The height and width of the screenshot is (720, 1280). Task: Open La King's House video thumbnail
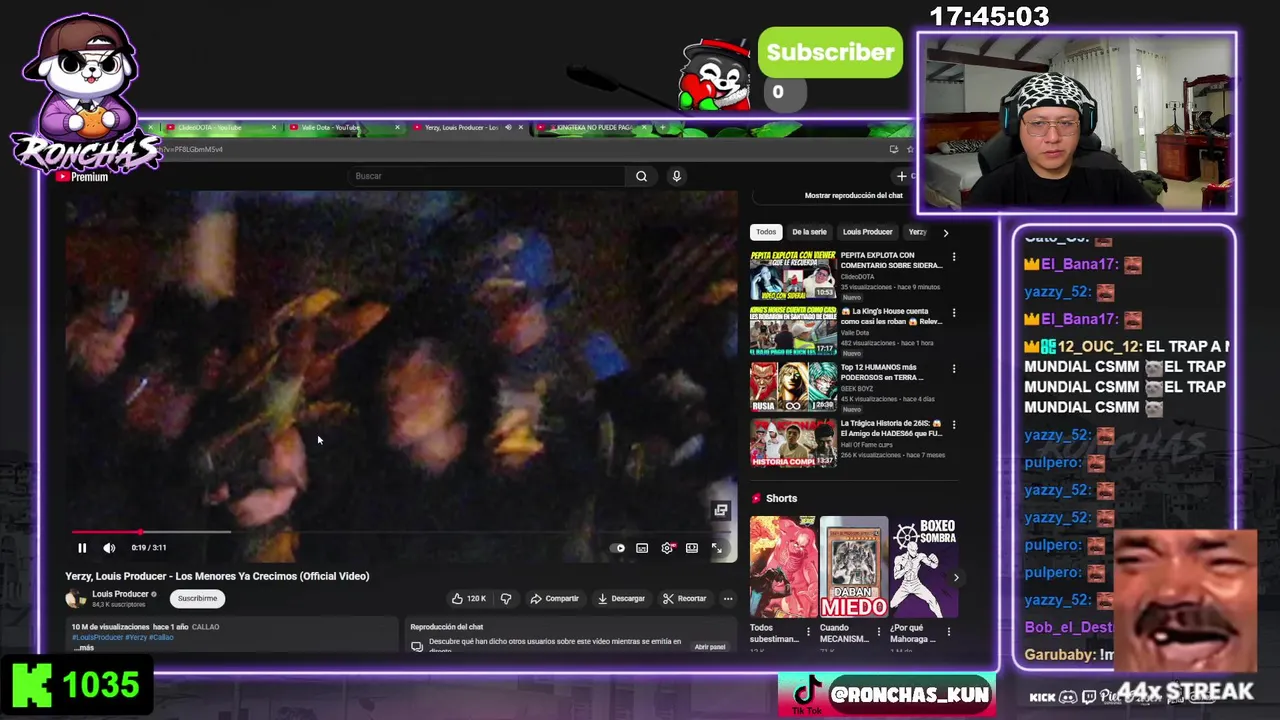pos(793,331)
